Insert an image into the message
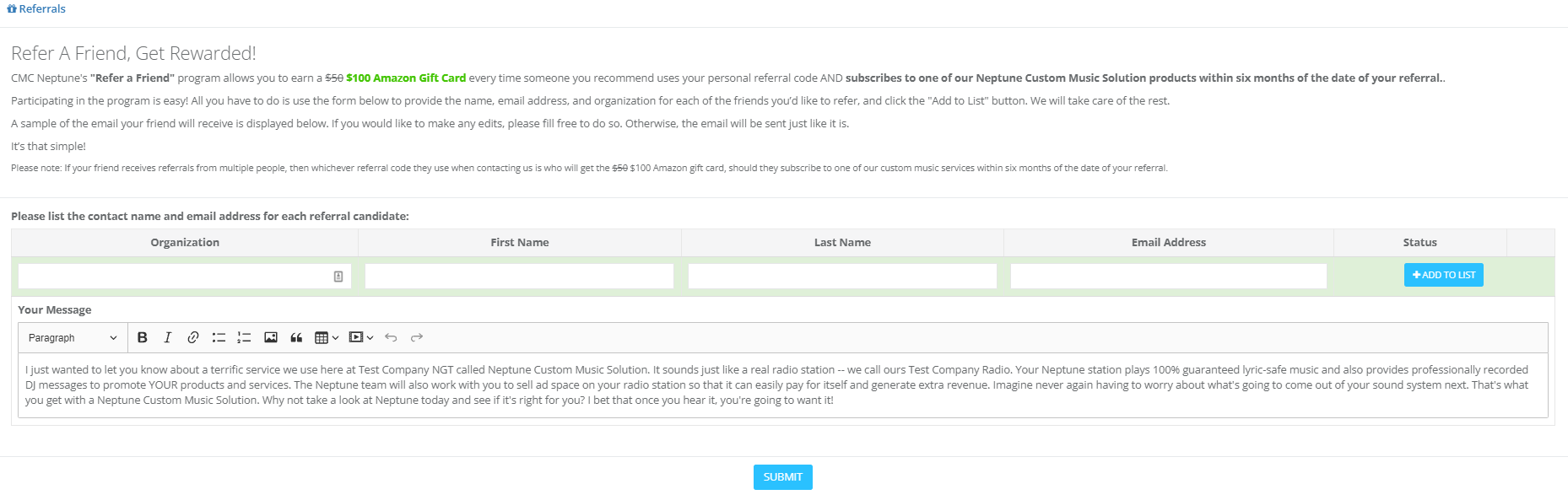 [x=271, y=337]
